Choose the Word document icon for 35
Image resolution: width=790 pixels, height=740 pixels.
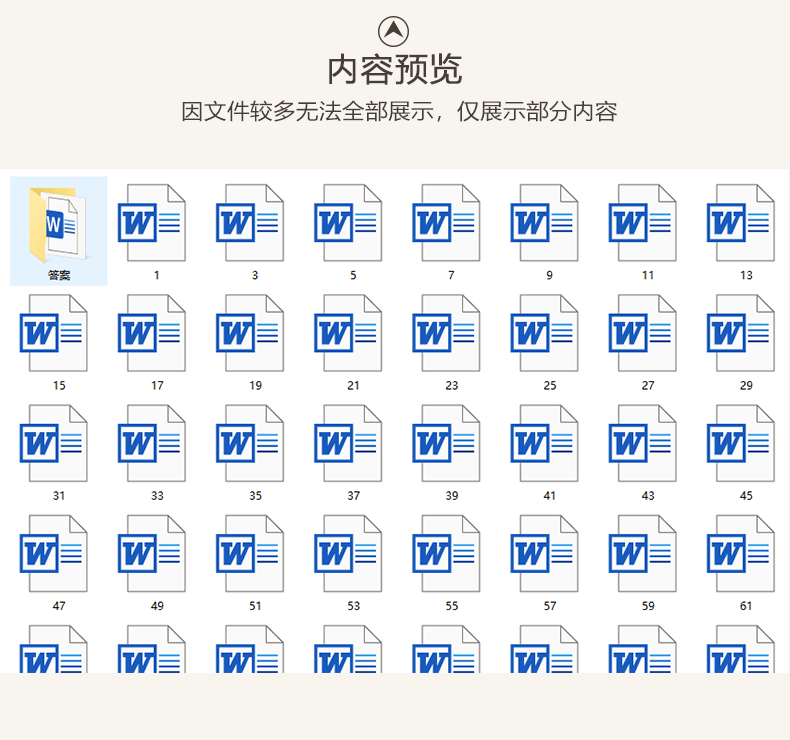pyautogui.click(x=250, y=443)
